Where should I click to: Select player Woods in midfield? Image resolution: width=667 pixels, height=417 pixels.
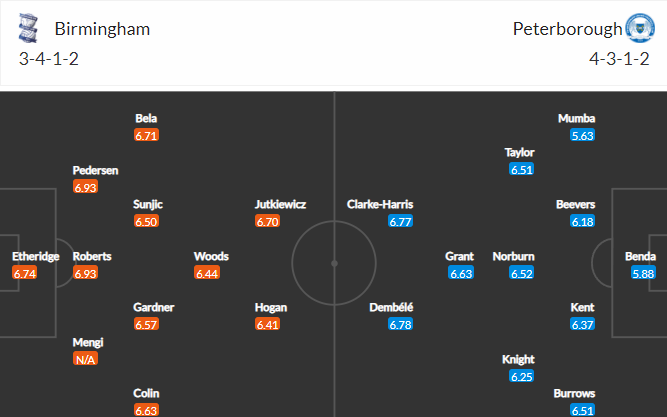pos(207,256)
